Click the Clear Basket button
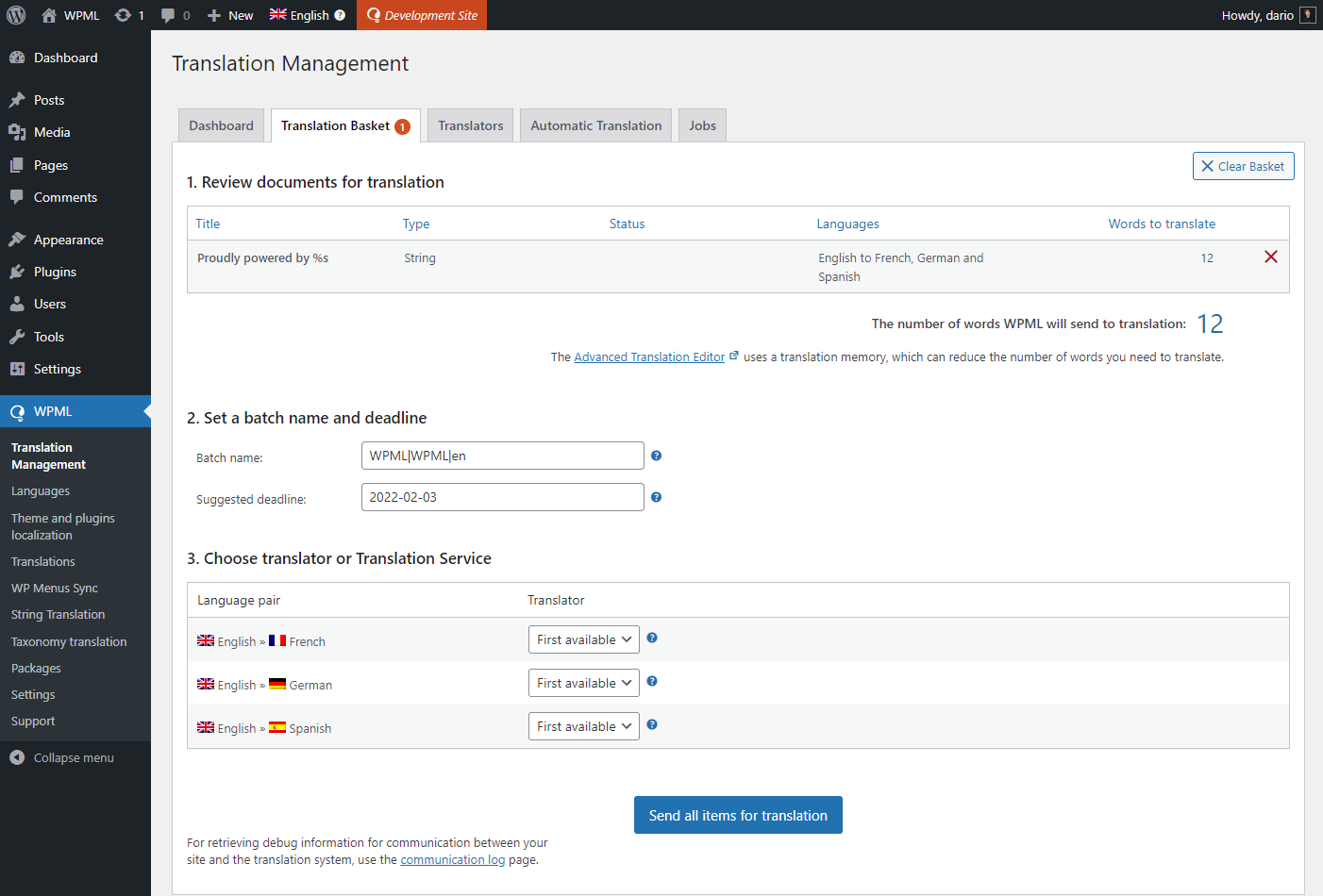This screenshot has height=896, width=1323. [1244, 166]
